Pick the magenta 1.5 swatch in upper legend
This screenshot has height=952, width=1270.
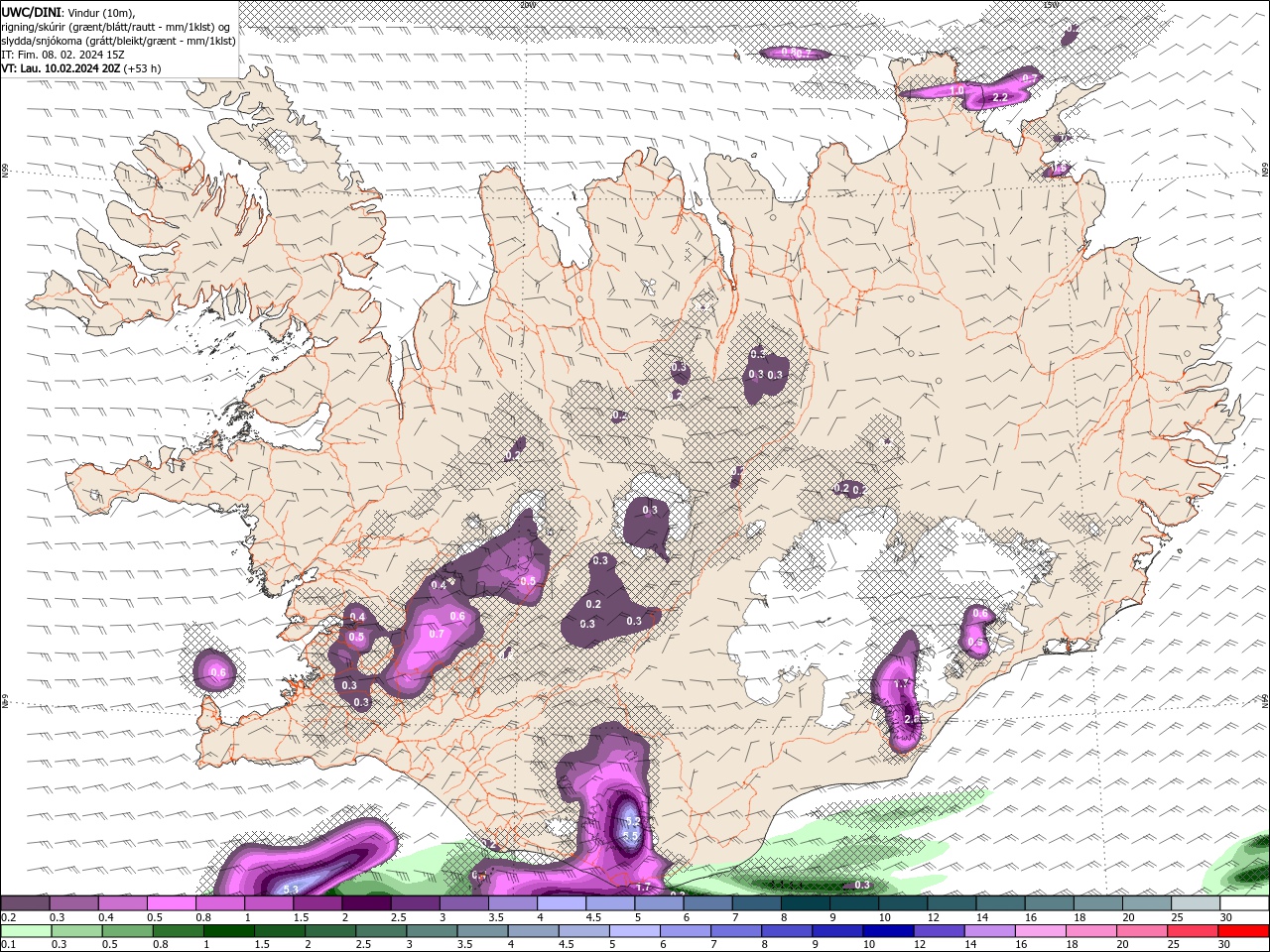pyautogui.click(x=317, y=903)
